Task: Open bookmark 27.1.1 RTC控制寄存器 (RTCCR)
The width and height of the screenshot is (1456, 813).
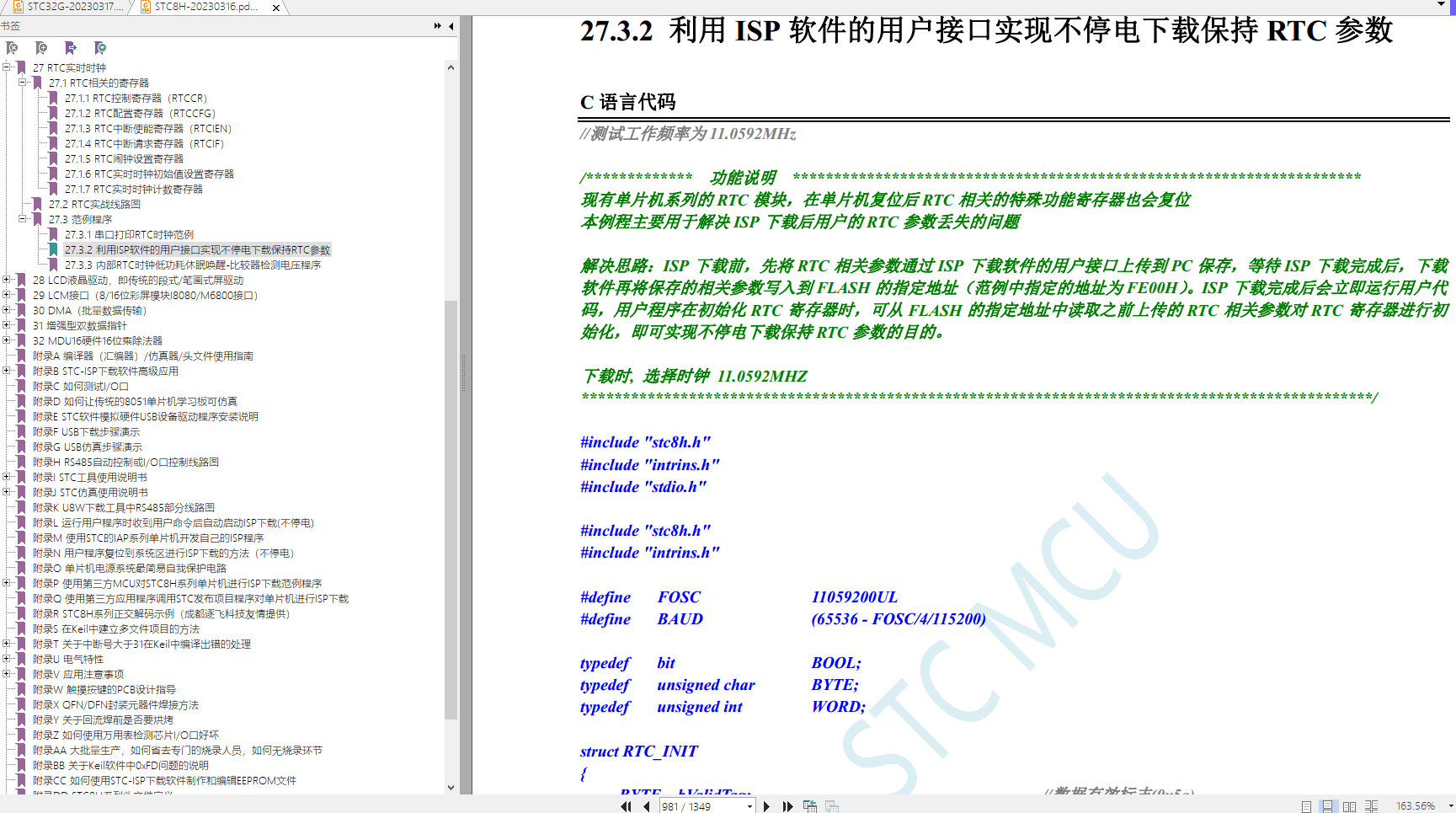Action: pos(136,98)
